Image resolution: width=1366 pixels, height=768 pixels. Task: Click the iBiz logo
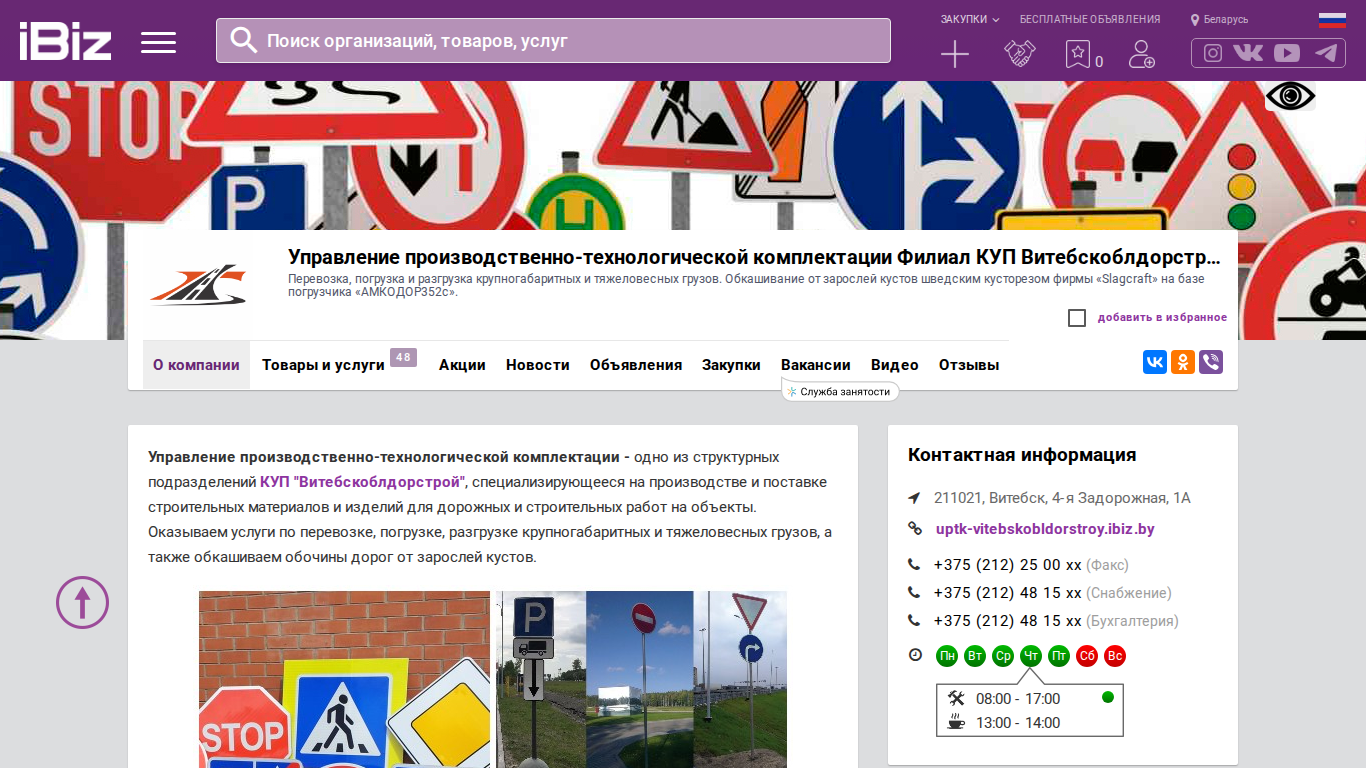tap(65, 41)
